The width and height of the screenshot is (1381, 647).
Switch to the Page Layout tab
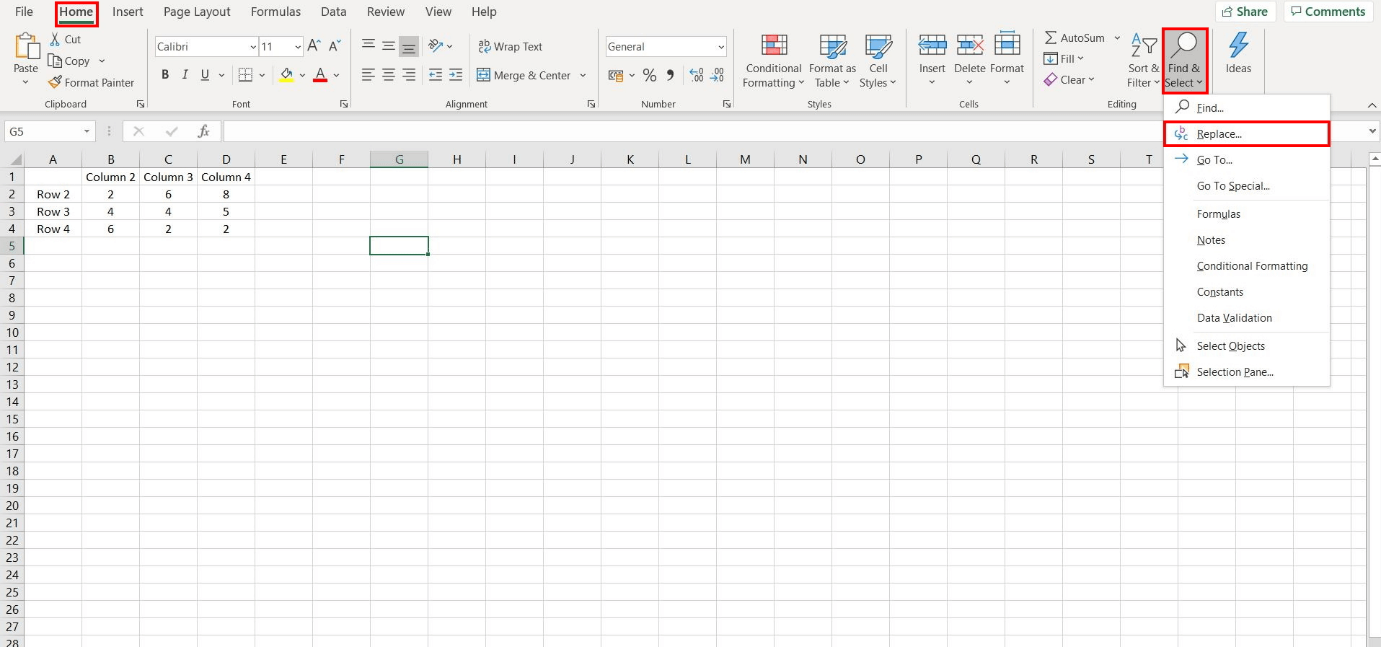coord(197,12)
